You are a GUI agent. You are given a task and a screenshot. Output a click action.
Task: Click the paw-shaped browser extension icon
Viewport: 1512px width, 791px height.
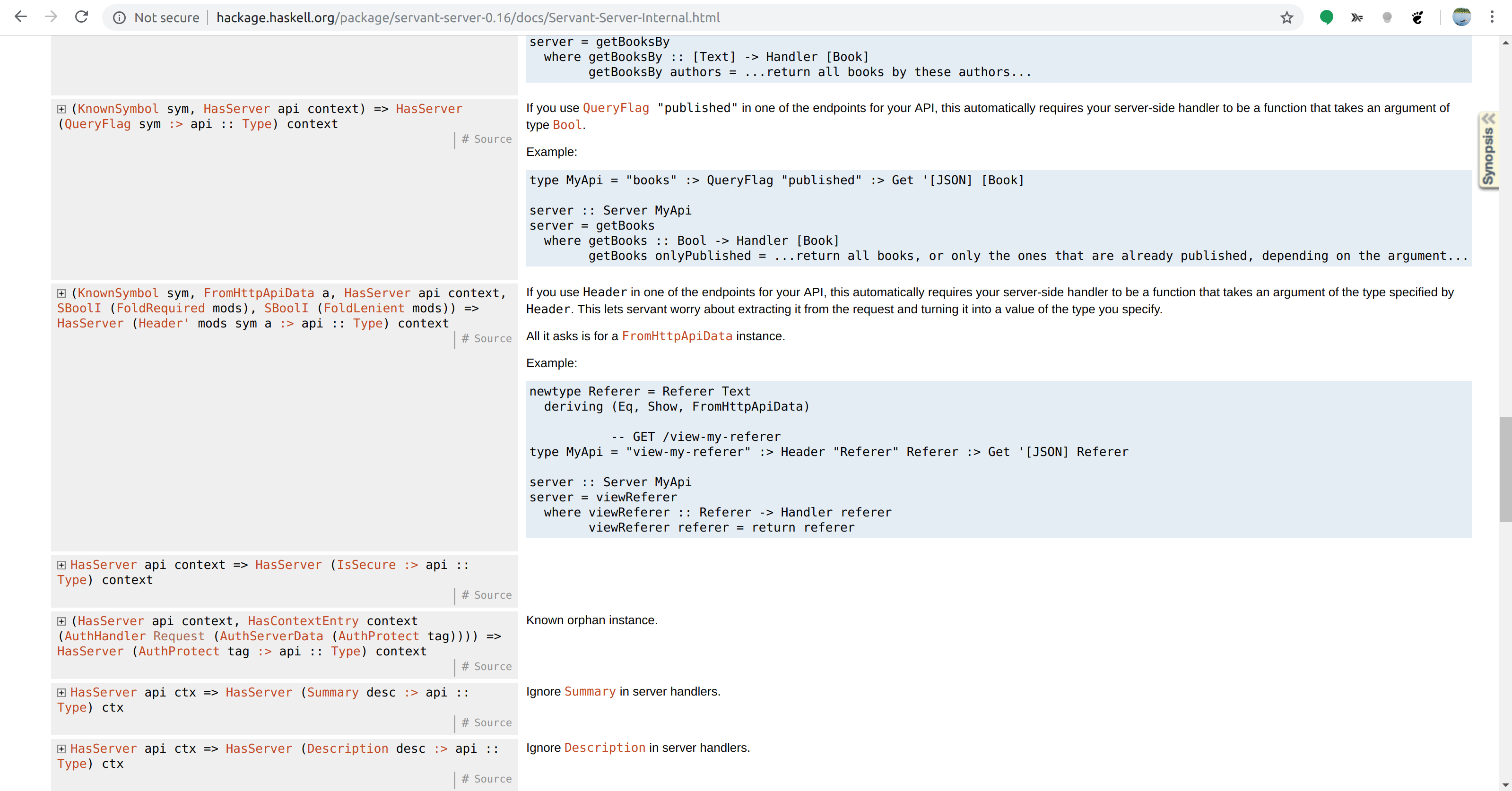coord(1417,17)
